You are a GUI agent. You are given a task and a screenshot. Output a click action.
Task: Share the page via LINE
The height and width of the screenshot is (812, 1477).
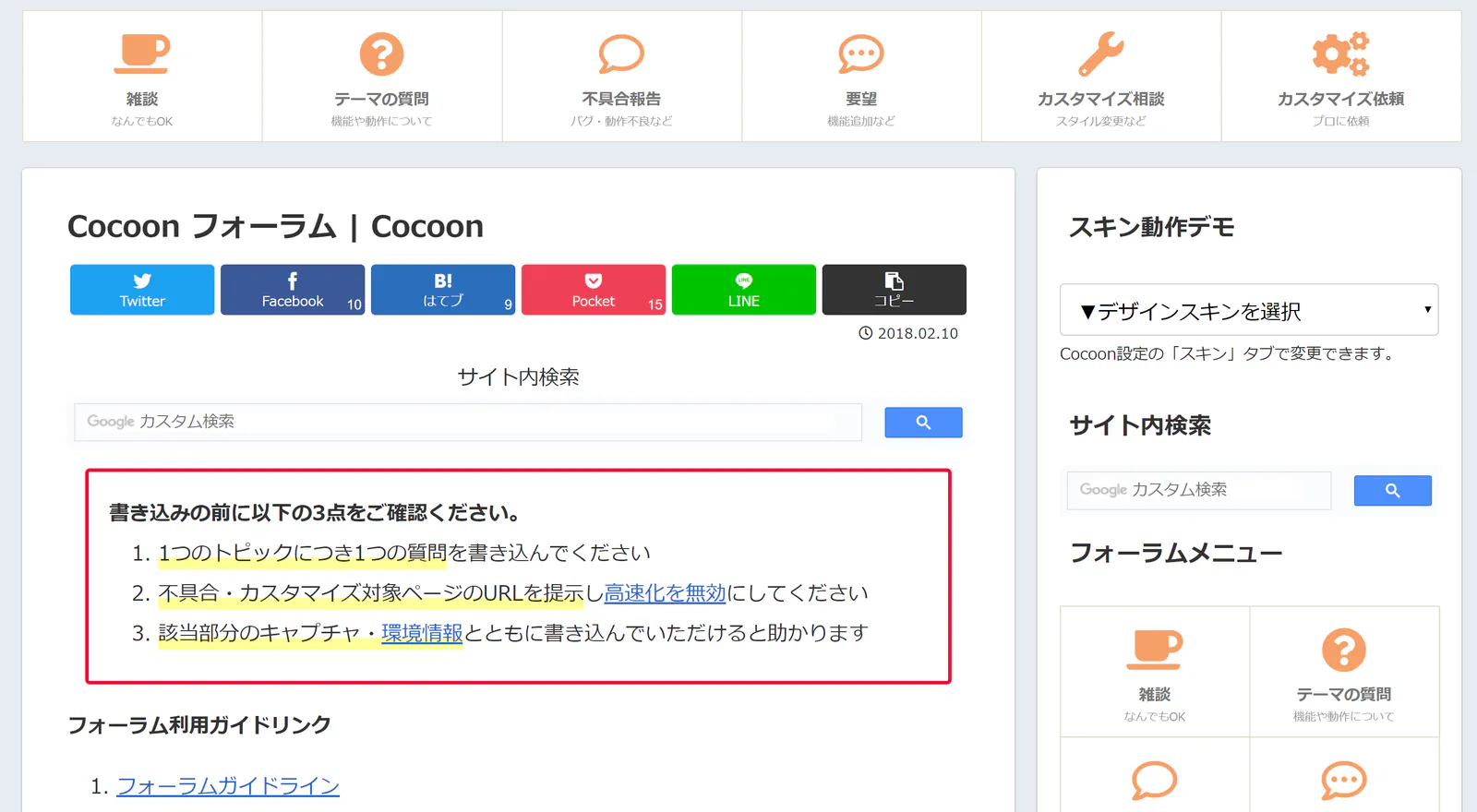pyautogui.click(x=744, y=290)
